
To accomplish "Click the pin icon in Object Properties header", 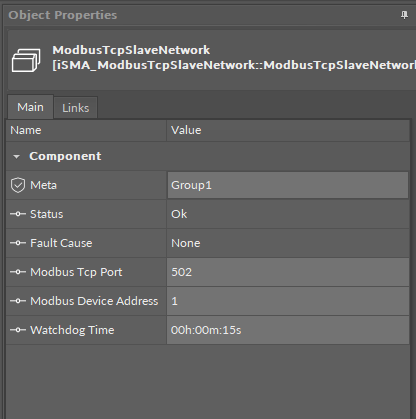I will coord(404,15).
